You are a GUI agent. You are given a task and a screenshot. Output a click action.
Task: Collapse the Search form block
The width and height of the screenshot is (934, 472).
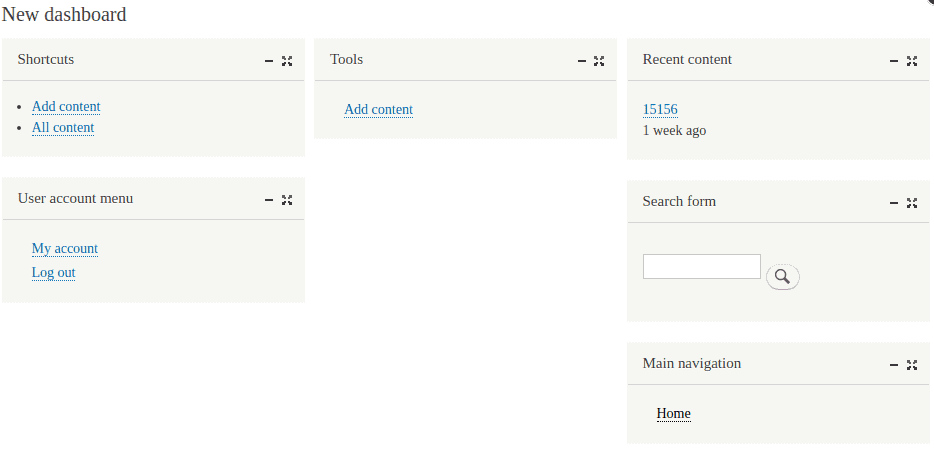click(893, 203)
